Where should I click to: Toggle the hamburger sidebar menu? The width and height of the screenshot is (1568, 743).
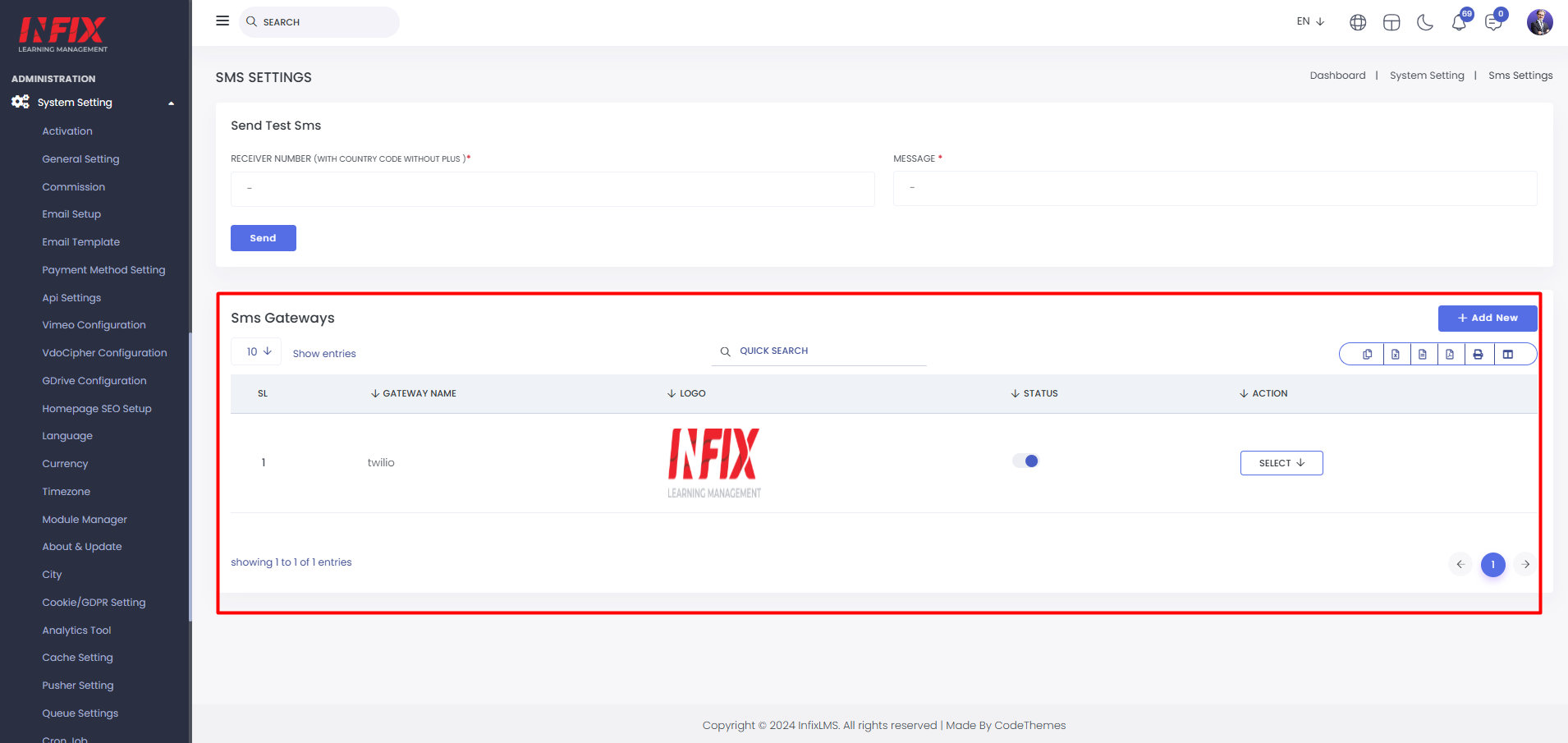point(222,21)
